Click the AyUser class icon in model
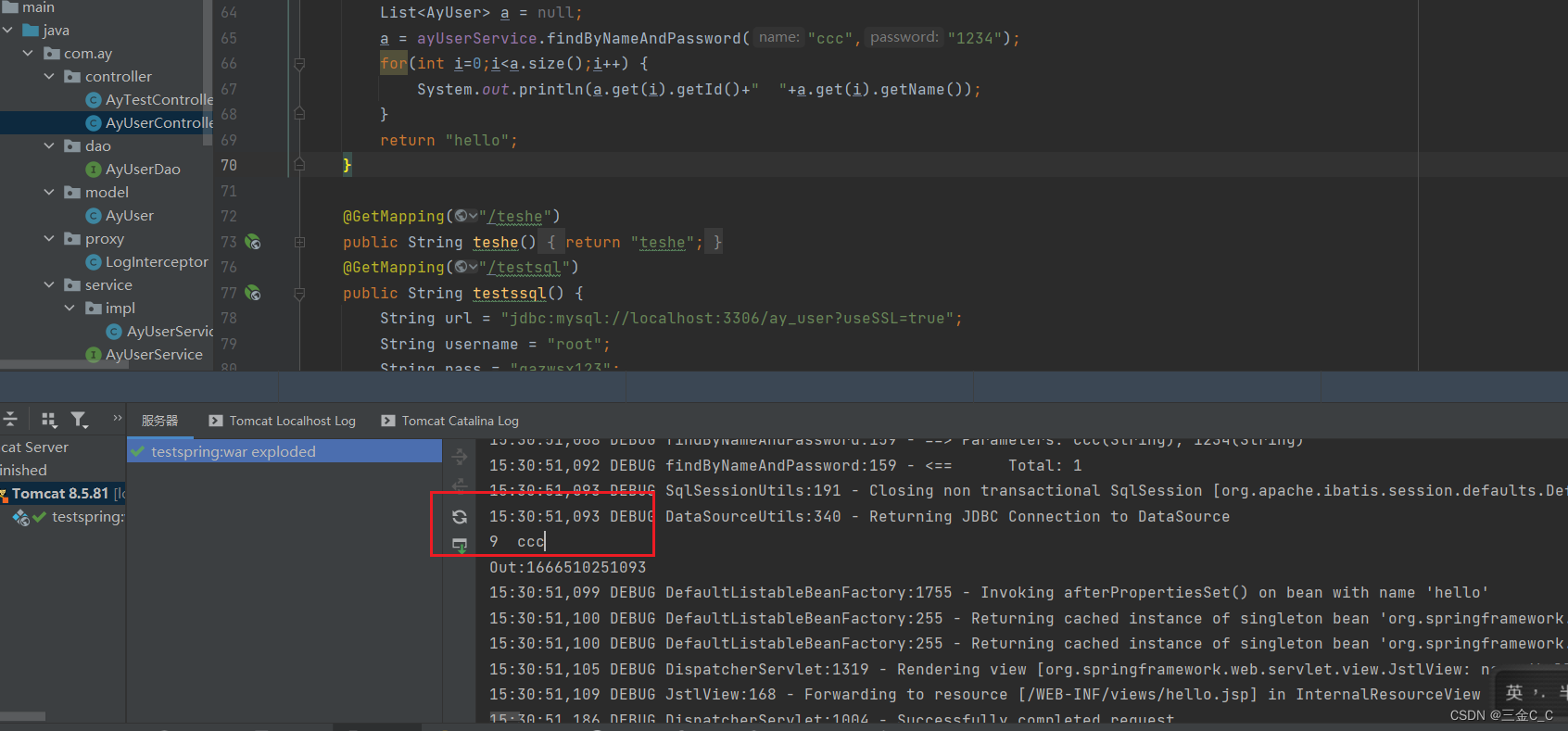 coord(94,216)
